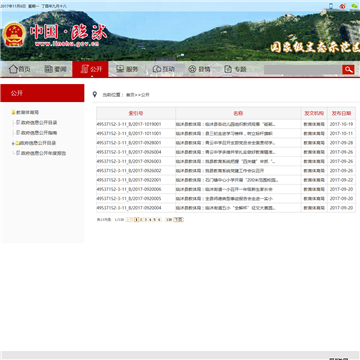The image size is (360, 360).
Task: Open the article title dated 2017-10-11
Action: (224, 133)
